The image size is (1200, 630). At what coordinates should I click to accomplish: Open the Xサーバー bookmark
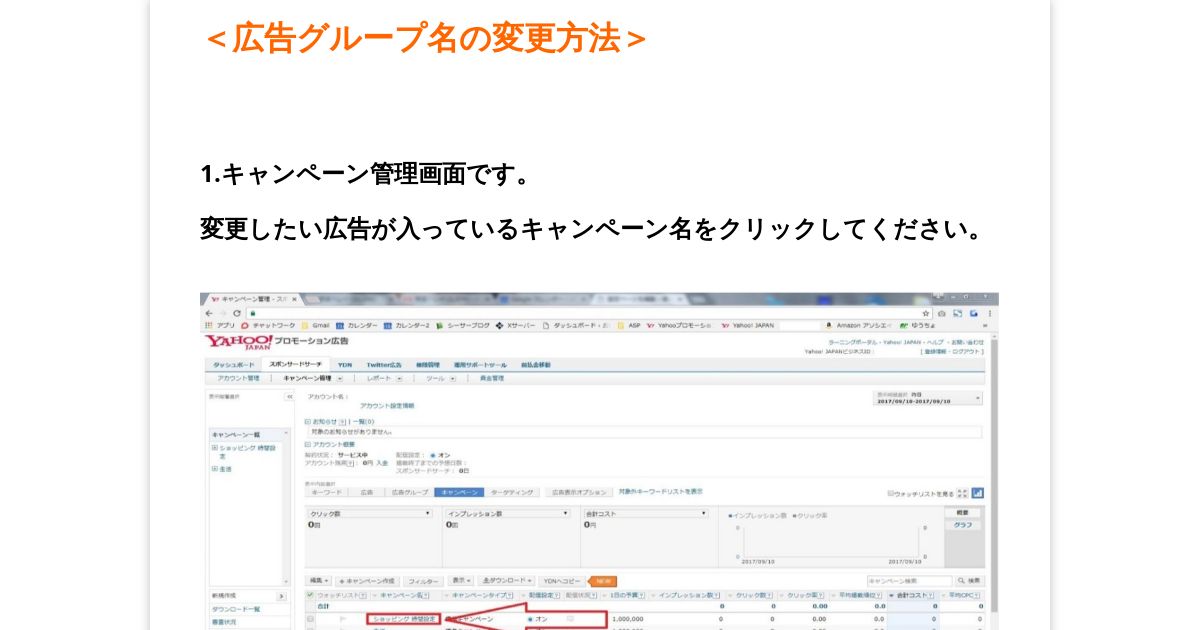pos(515,325)
